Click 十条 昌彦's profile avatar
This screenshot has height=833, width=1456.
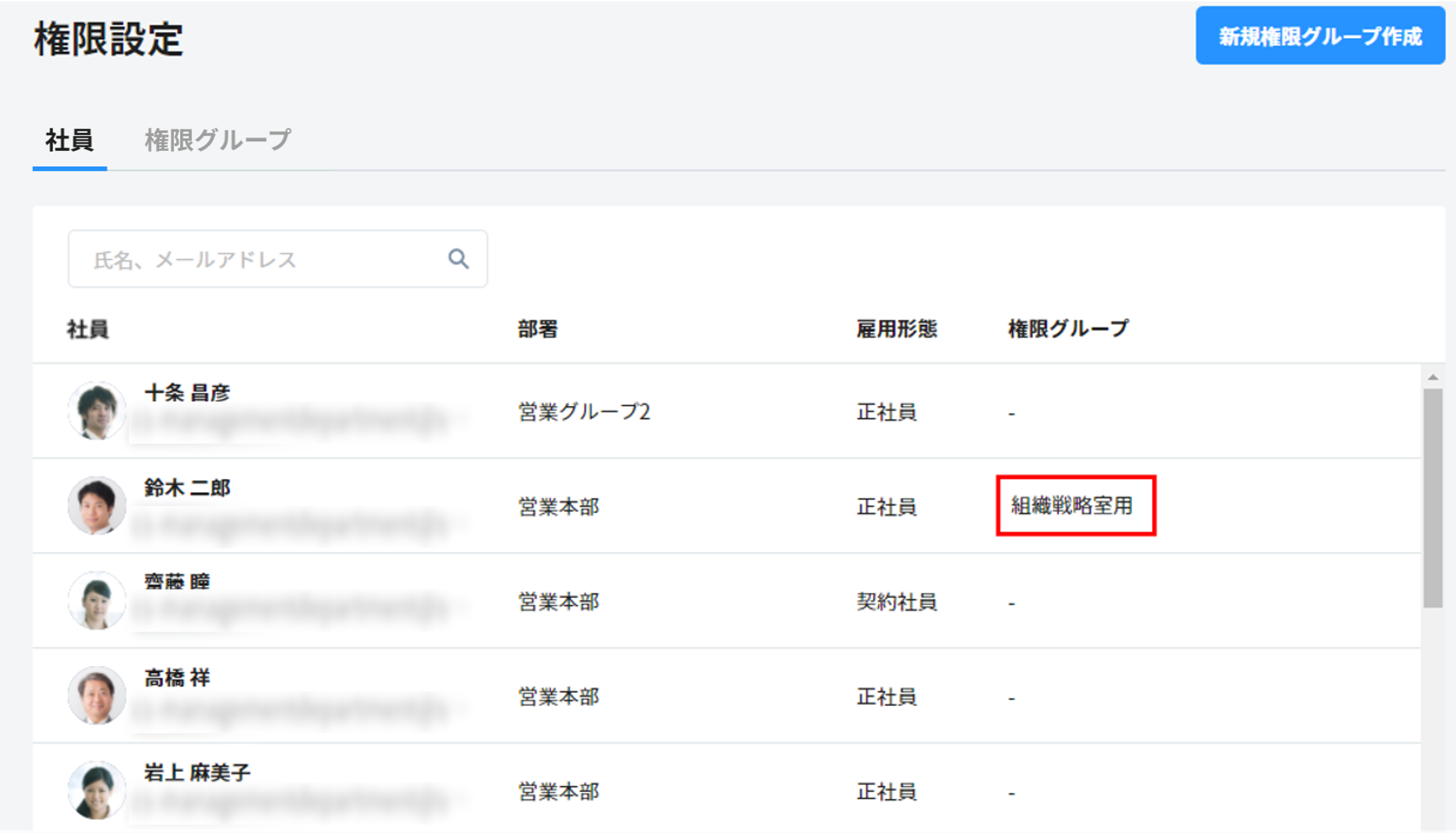pos(97,411)
